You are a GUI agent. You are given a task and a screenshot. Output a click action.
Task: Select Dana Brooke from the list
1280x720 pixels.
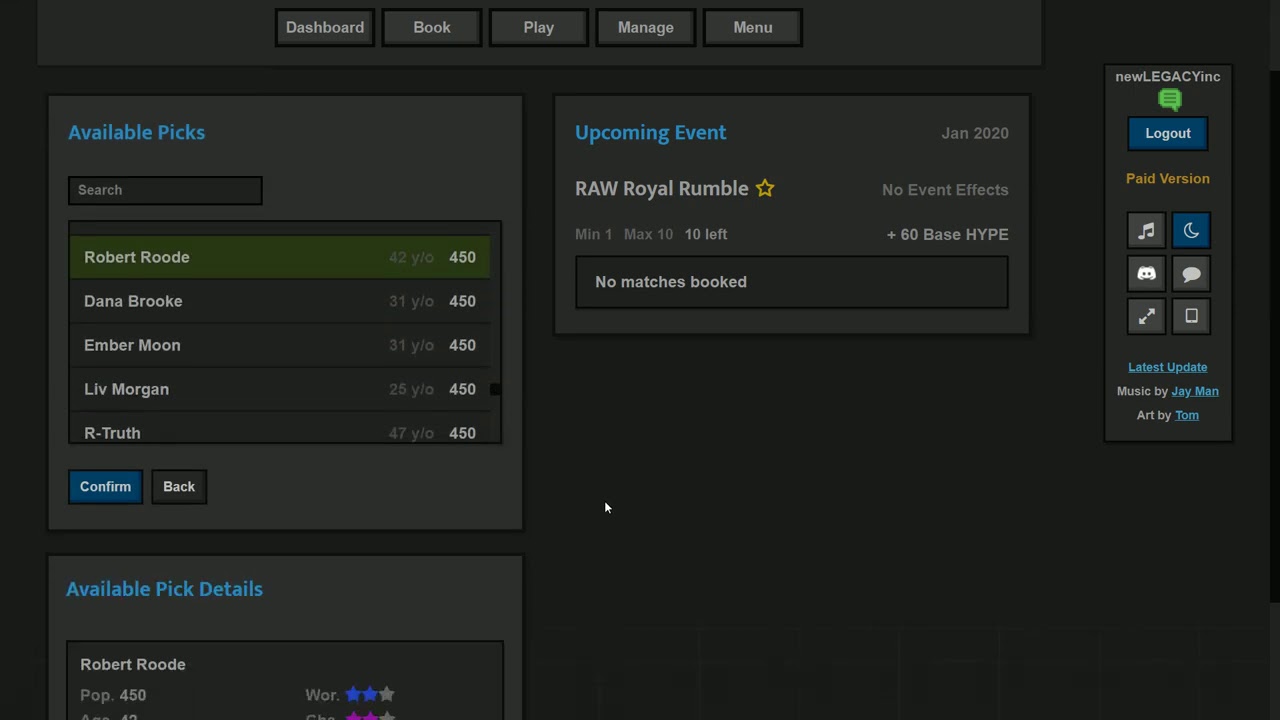tap(280, 301)
